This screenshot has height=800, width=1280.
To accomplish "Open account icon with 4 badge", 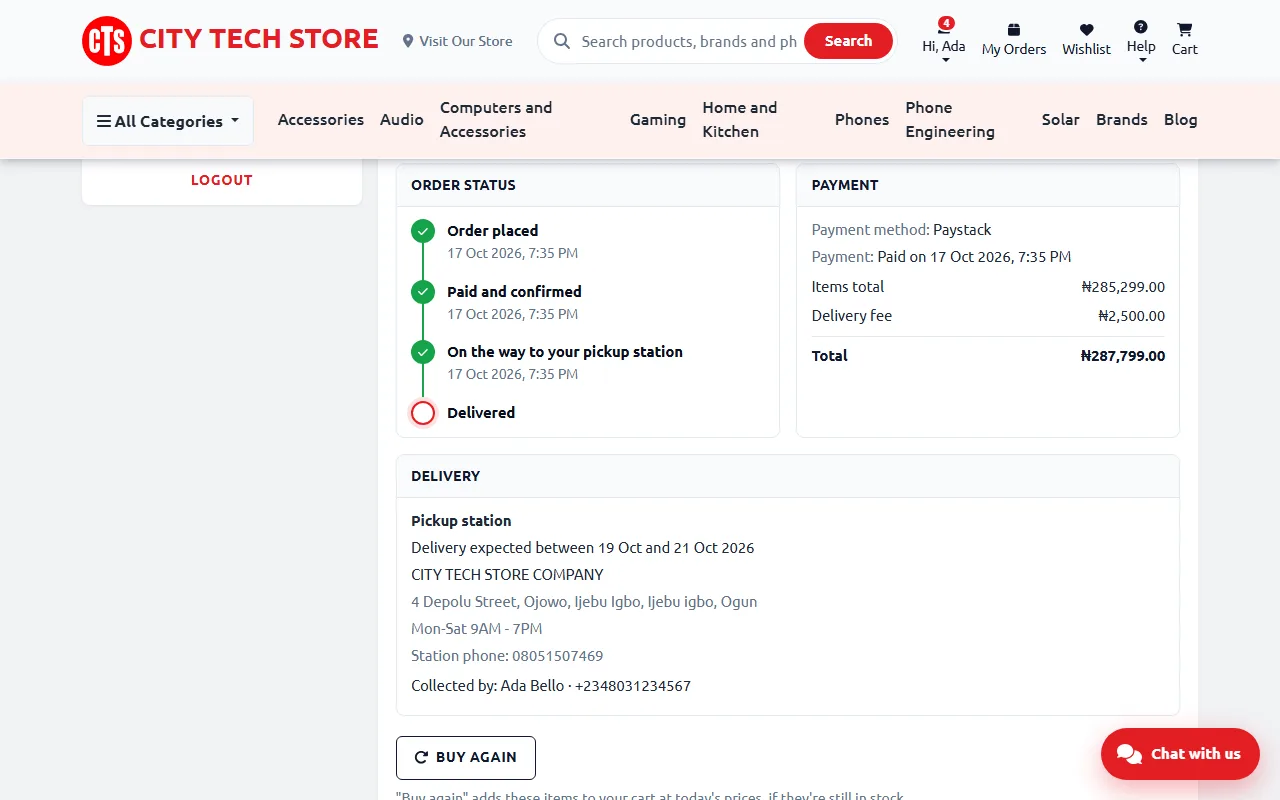I will click(x=944, y=26).
